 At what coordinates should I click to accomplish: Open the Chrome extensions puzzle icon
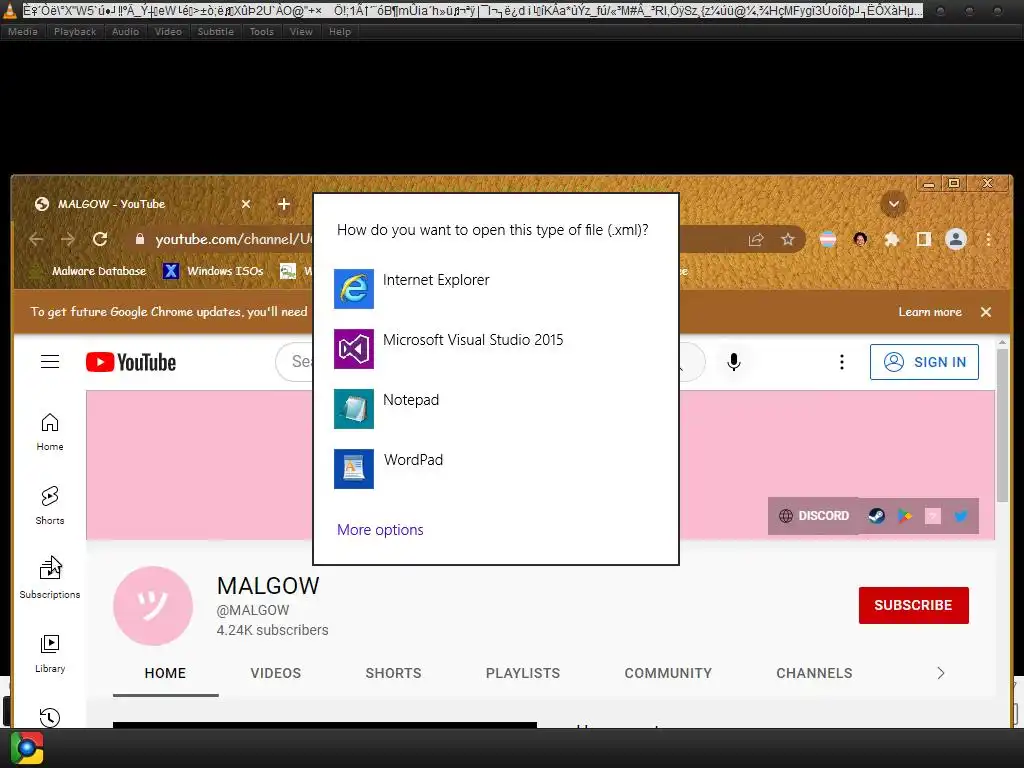[891, 239]
